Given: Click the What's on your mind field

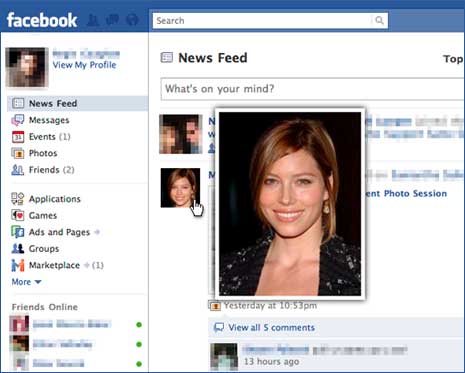Looking at the screenshot, I should click(x=313, y=89).
